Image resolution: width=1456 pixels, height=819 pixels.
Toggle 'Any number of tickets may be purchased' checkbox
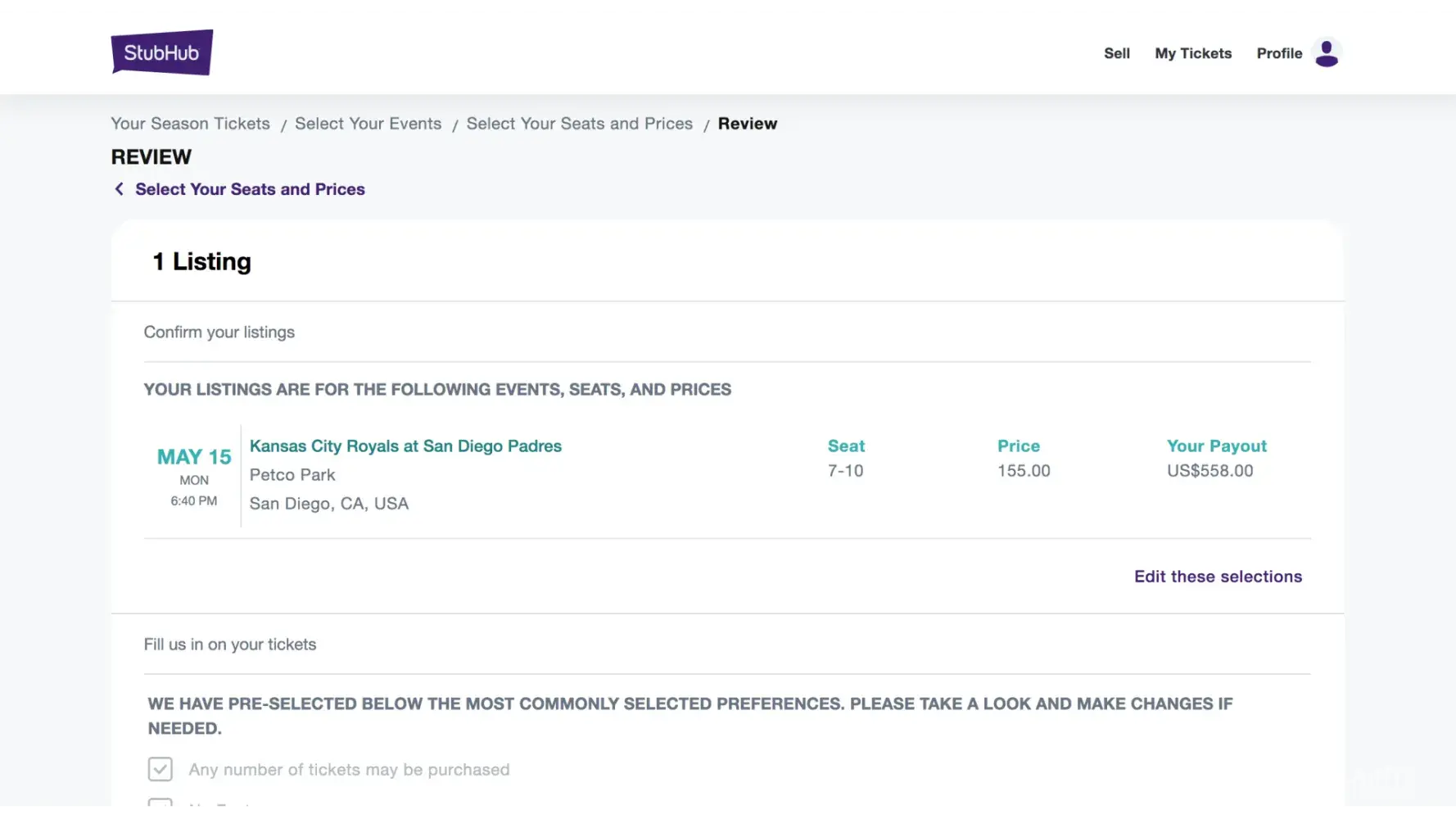161,769
